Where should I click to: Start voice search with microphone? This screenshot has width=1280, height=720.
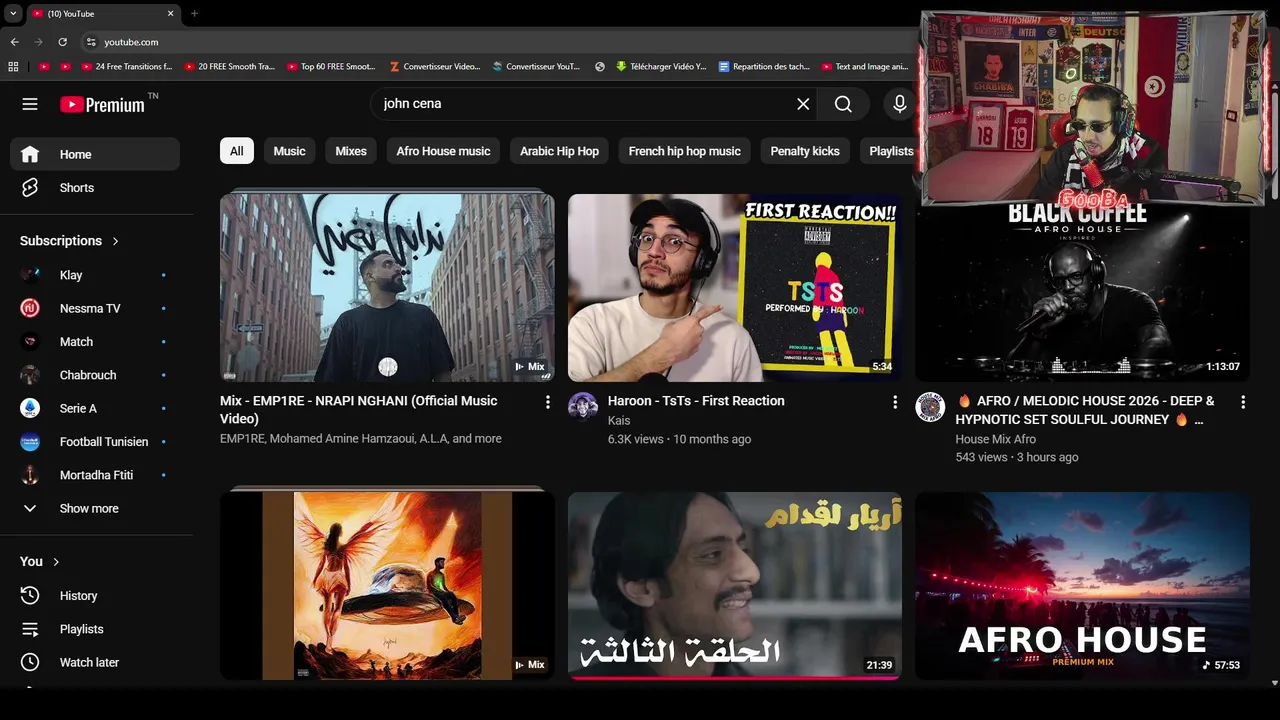click(x=900, y=104)
